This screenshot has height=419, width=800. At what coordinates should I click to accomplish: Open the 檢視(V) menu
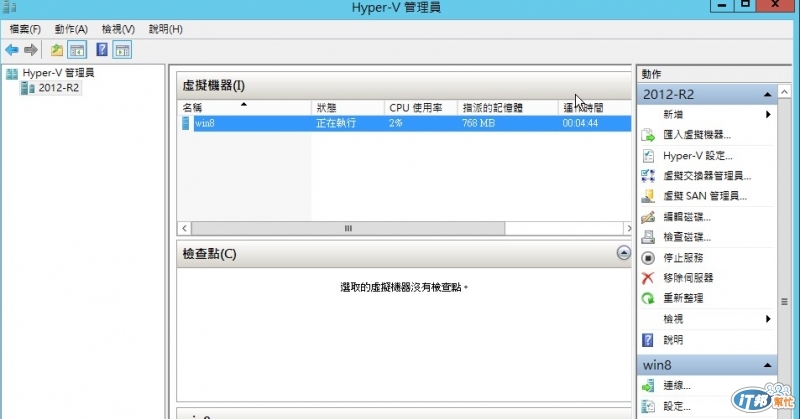(118, 29)
